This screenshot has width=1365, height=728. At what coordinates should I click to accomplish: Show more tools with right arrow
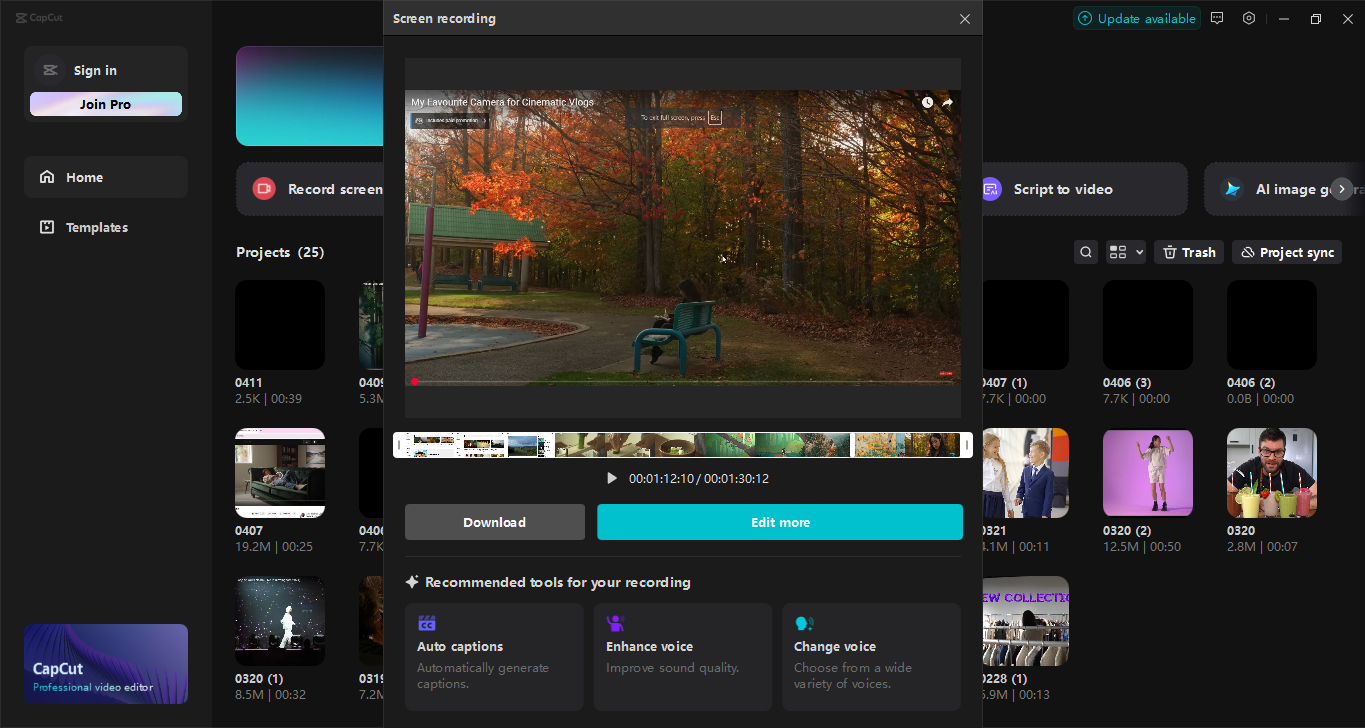(x=1342, y=189)
